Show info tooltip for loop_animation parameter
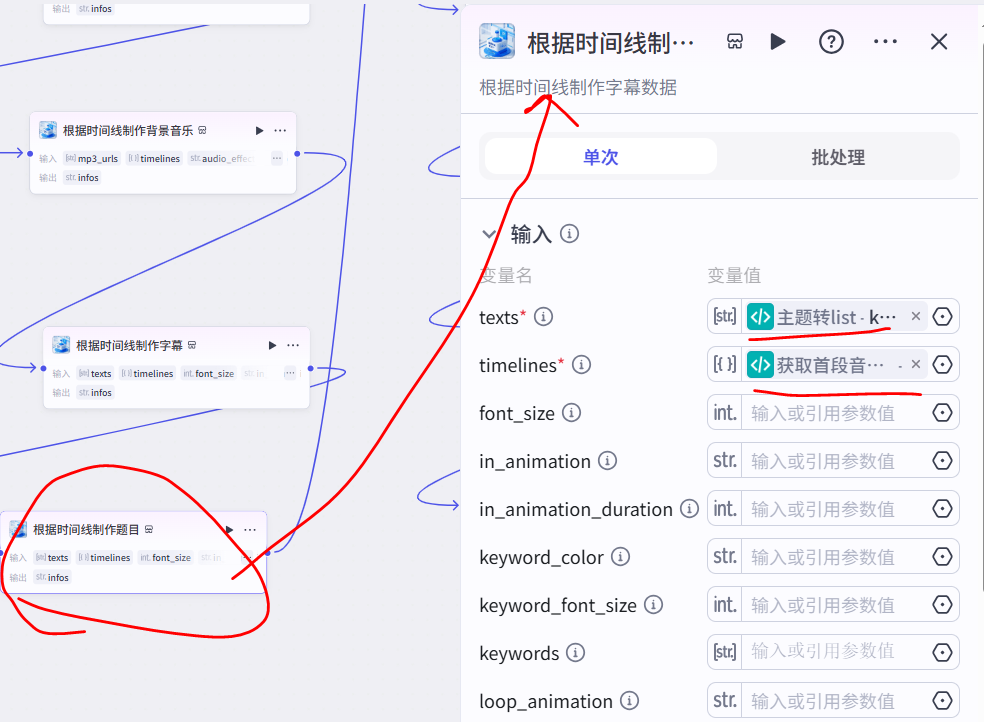 coord(629,701)
